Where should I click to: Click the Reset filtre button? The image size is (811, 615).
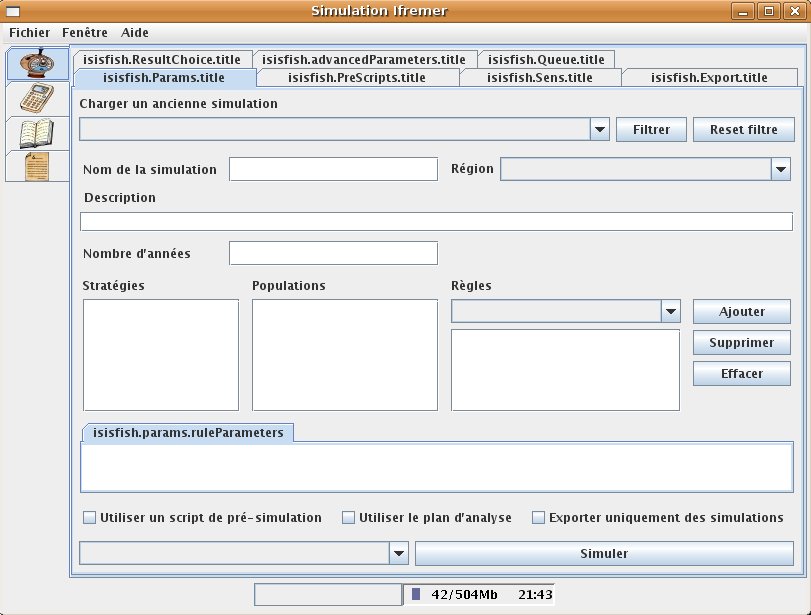point(744,129)
